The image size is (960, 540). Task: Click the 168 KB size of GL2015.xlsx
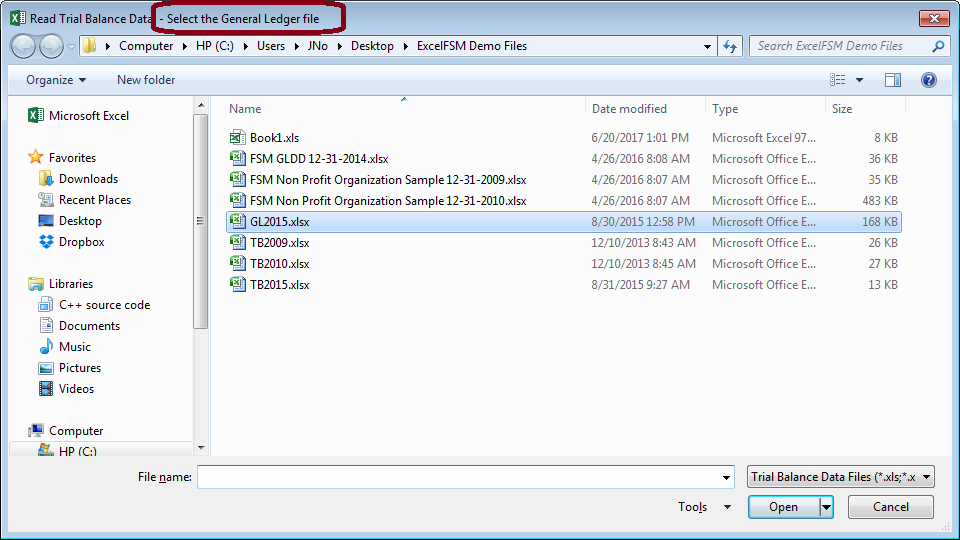click(x=880, y=222)
